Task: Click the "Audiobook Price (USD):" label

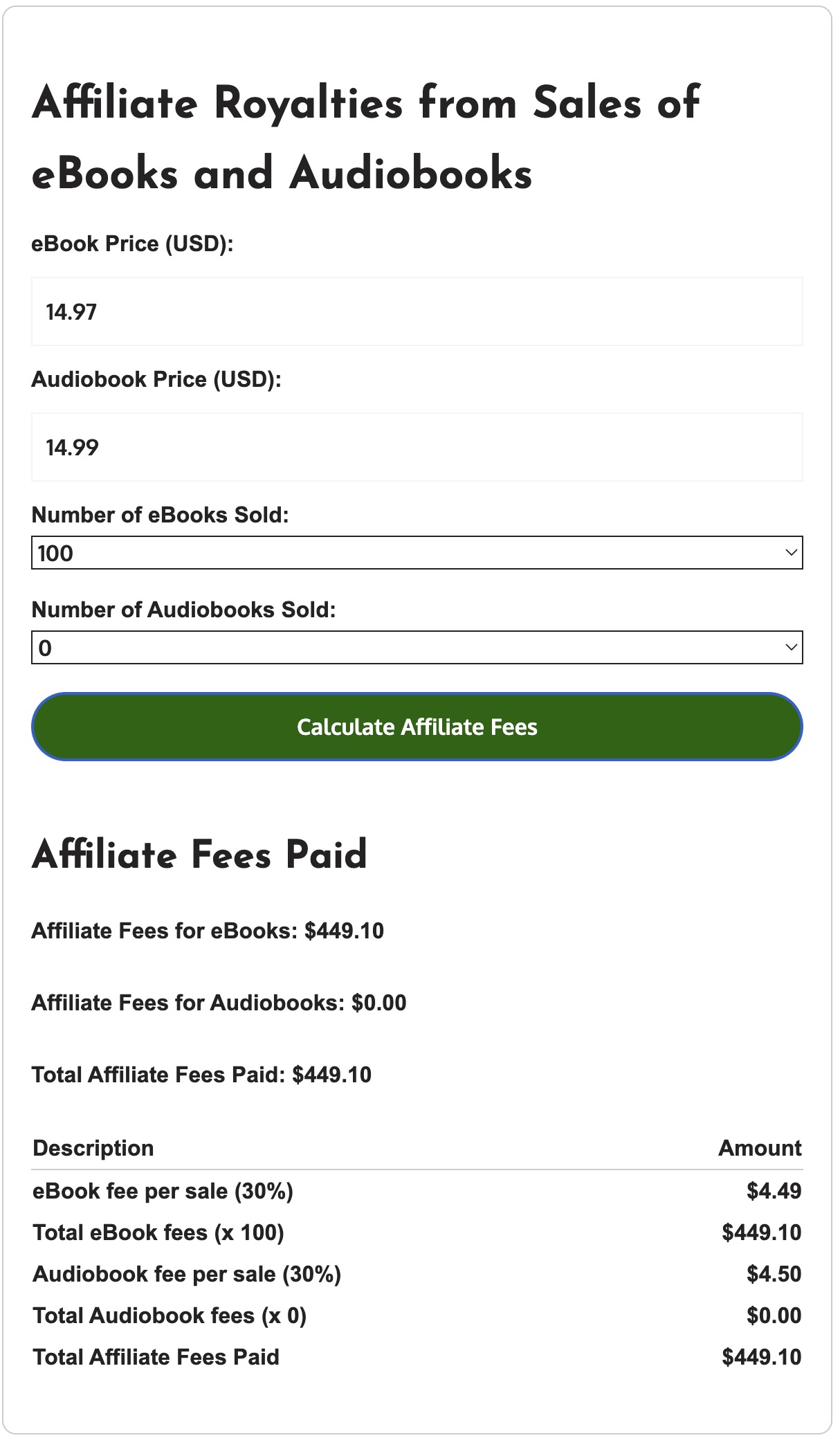Action: tap(156, 379)
